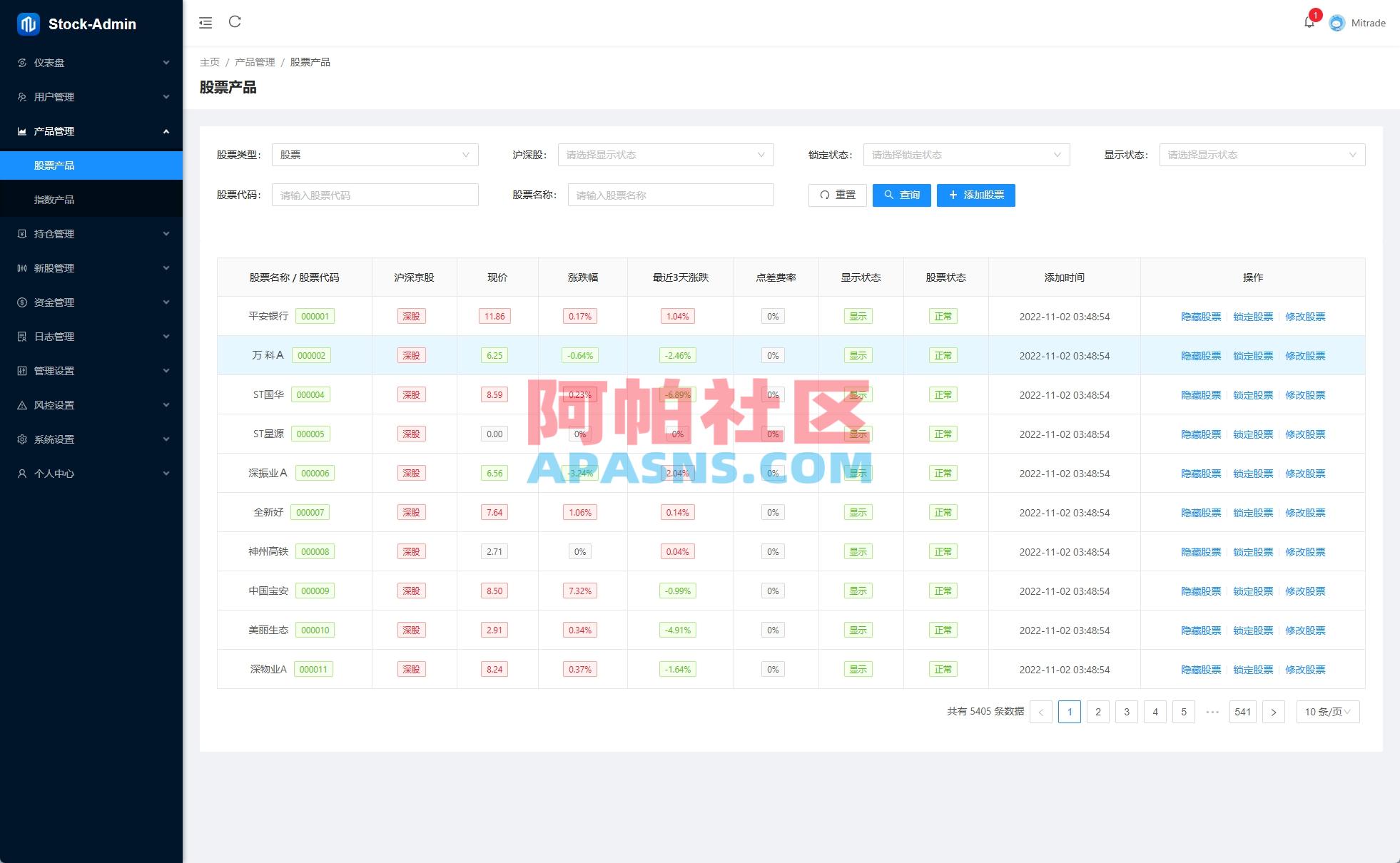The image size is (1400, 863).
Task: Toggle 显示 status for 平安银行
Action: click(x=858, y=316)
